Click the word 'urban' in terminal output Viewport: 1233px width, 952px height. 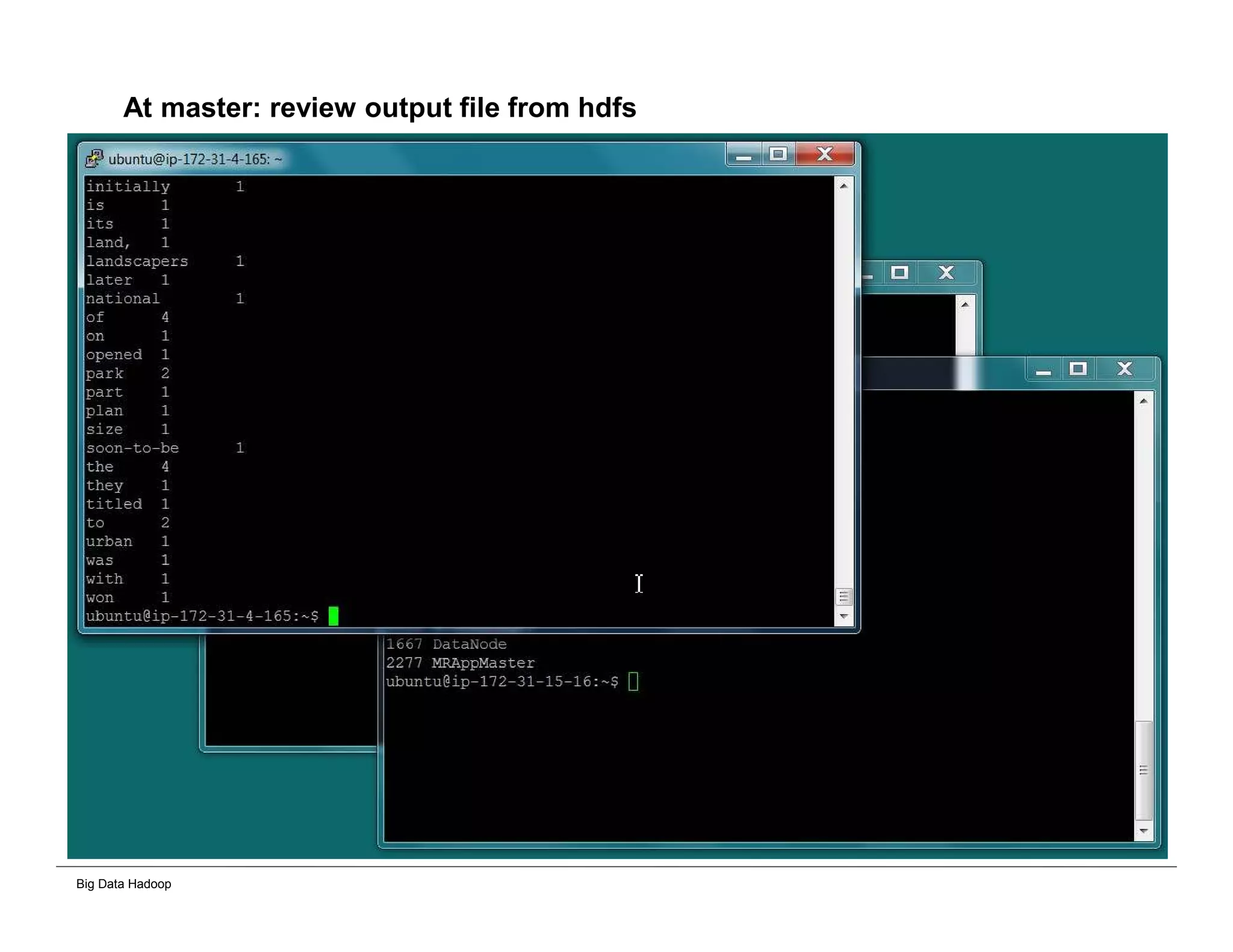tap(109, 542)
